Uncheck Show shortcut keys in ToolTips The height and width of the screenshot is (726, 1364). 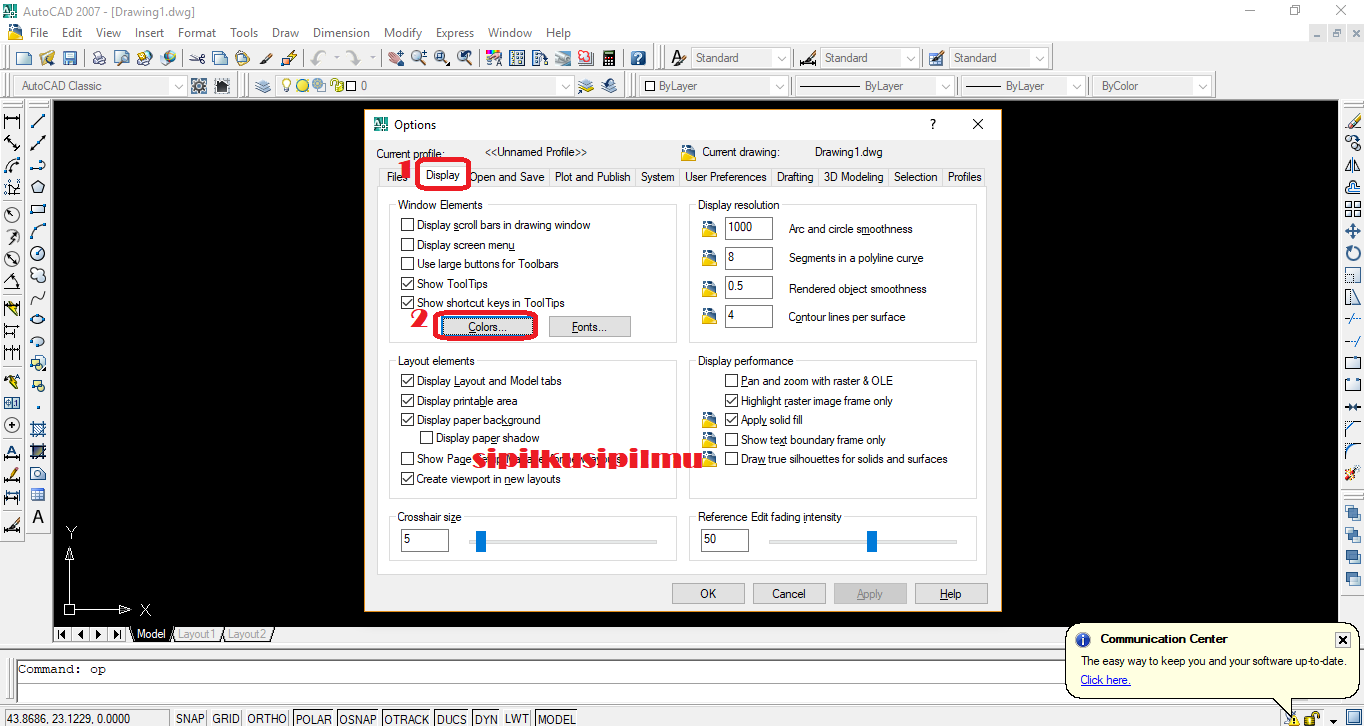407,303
